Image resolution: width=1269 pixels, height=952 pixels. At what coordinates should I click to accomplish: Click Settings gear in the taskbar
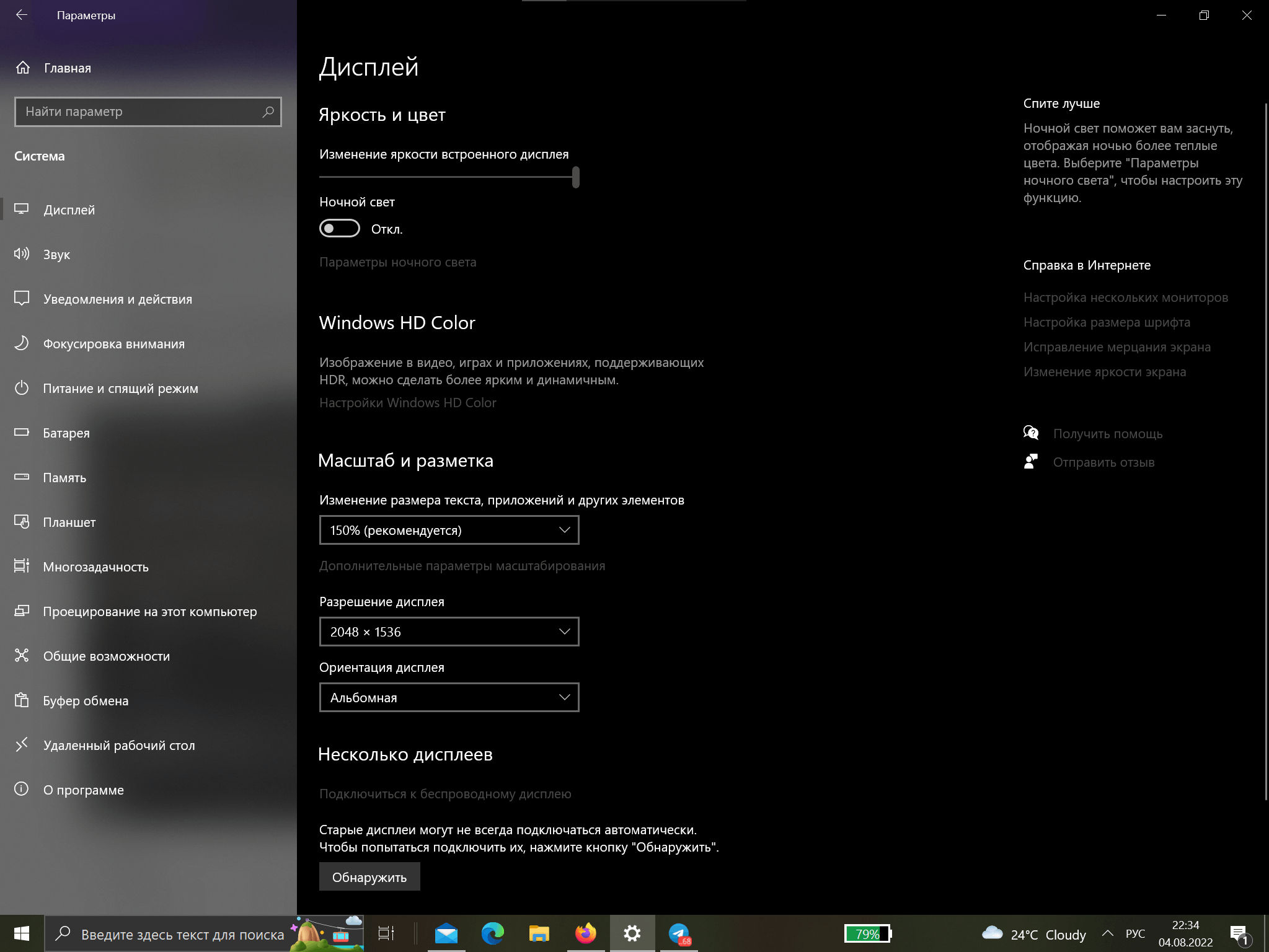pyautogui.click(x=632, y=934)
